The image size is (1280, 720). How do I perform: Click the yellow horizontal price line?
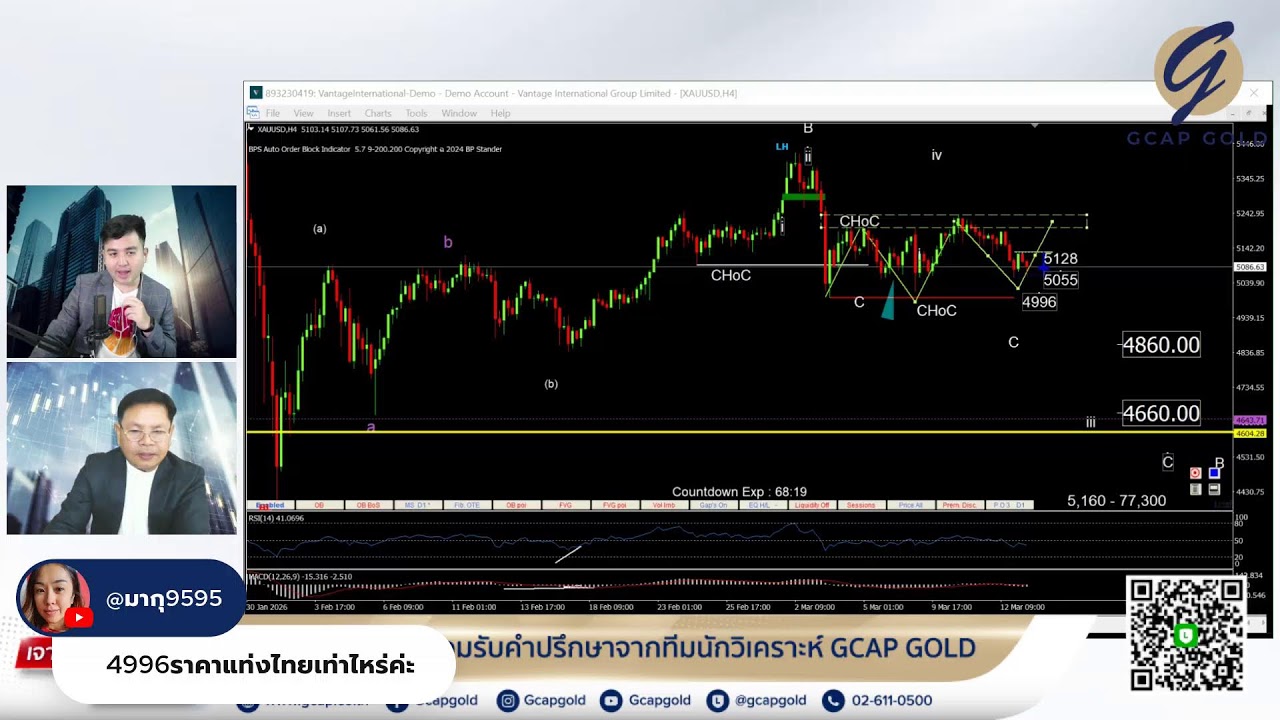pos(740,432)
